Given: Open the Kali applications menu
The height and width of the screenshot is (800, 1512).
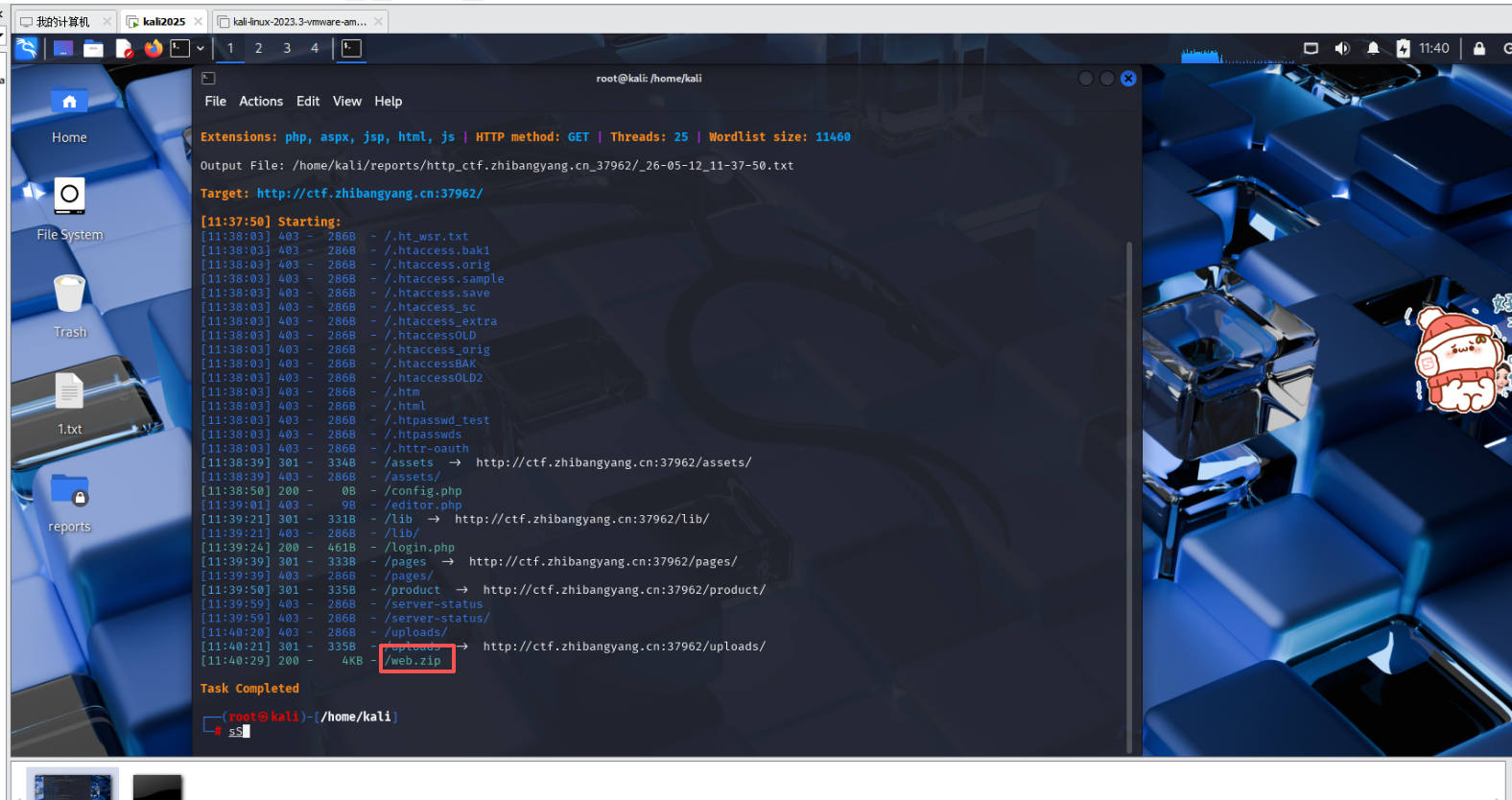Looking at the screenshot, I should pyautogui.click(x=26, y=48).
